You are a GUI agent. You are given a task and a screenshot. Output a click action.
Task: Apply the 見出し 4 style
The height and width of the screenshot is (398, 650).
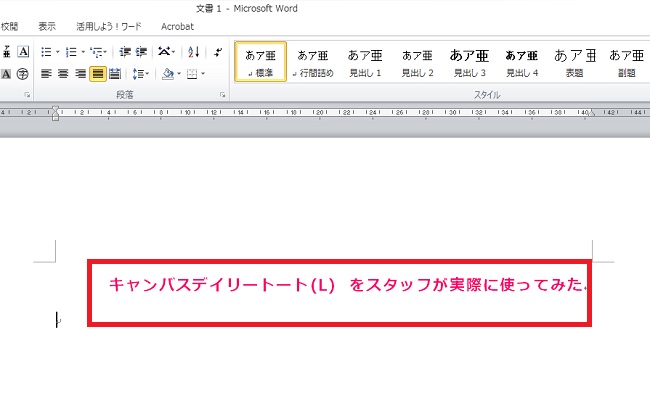[522, 61]
